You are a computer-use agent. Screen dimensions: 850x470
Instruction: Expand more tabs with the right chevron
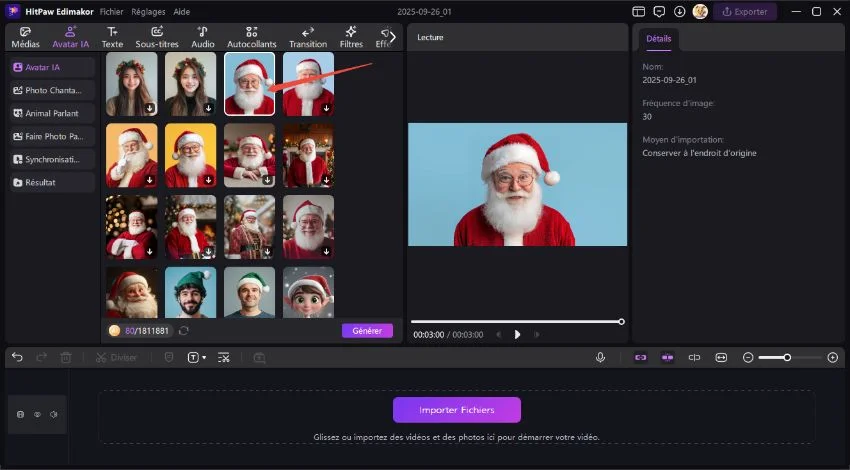pos(393,37)
